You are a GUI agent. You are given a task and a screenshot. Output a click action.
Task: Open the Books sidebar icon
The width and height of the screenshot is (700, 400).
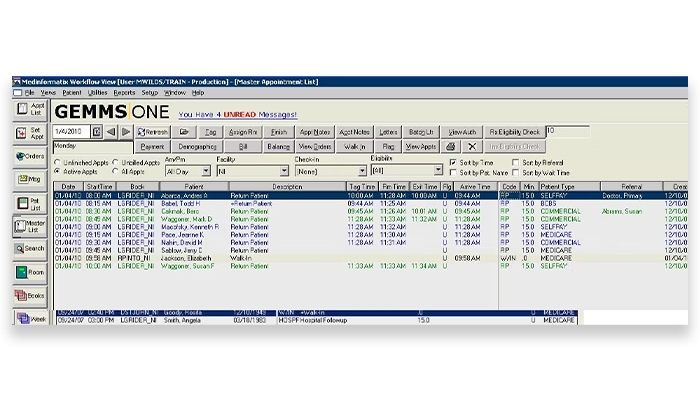point(30,296)
